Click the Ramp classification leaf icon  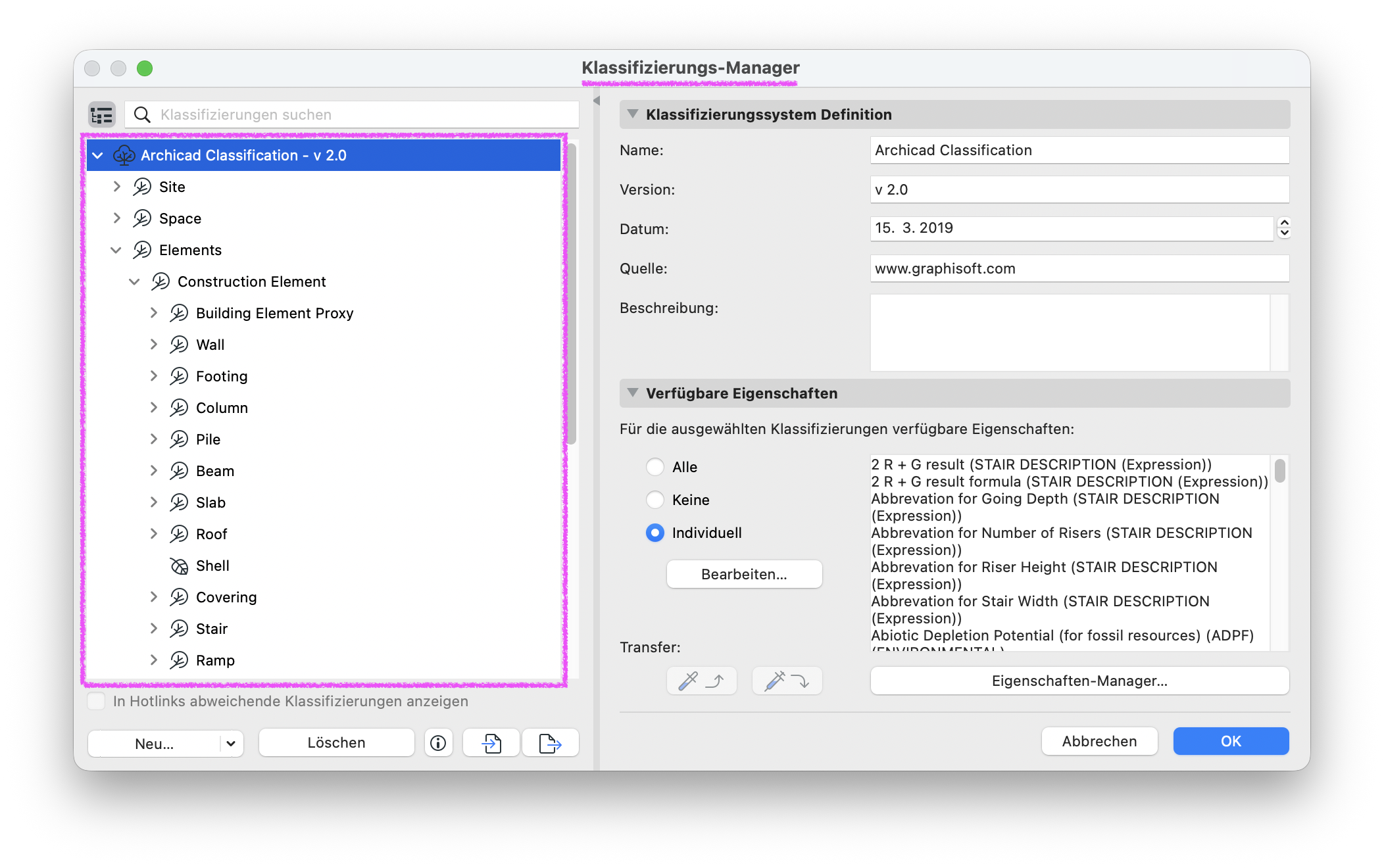tap(179, 660)
